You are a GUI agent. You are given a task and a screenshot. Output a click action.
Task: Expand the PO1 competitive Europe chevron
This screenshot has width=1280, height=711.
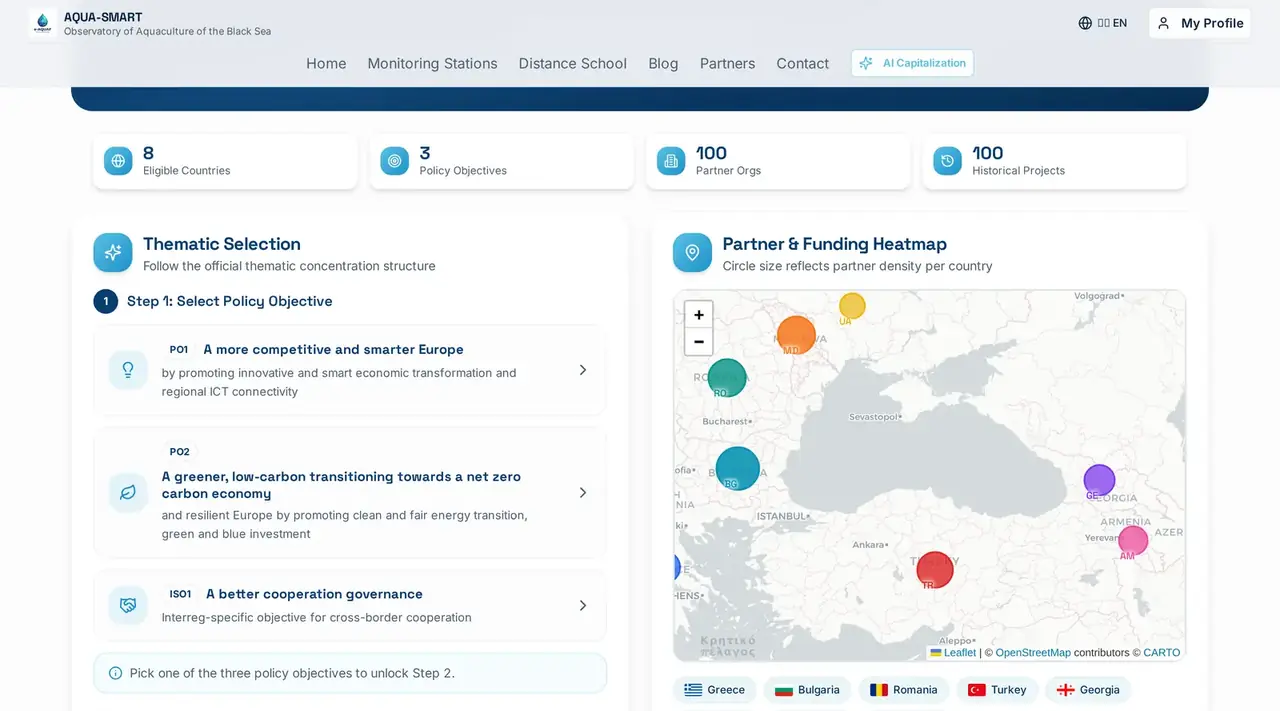coord(583,370)
